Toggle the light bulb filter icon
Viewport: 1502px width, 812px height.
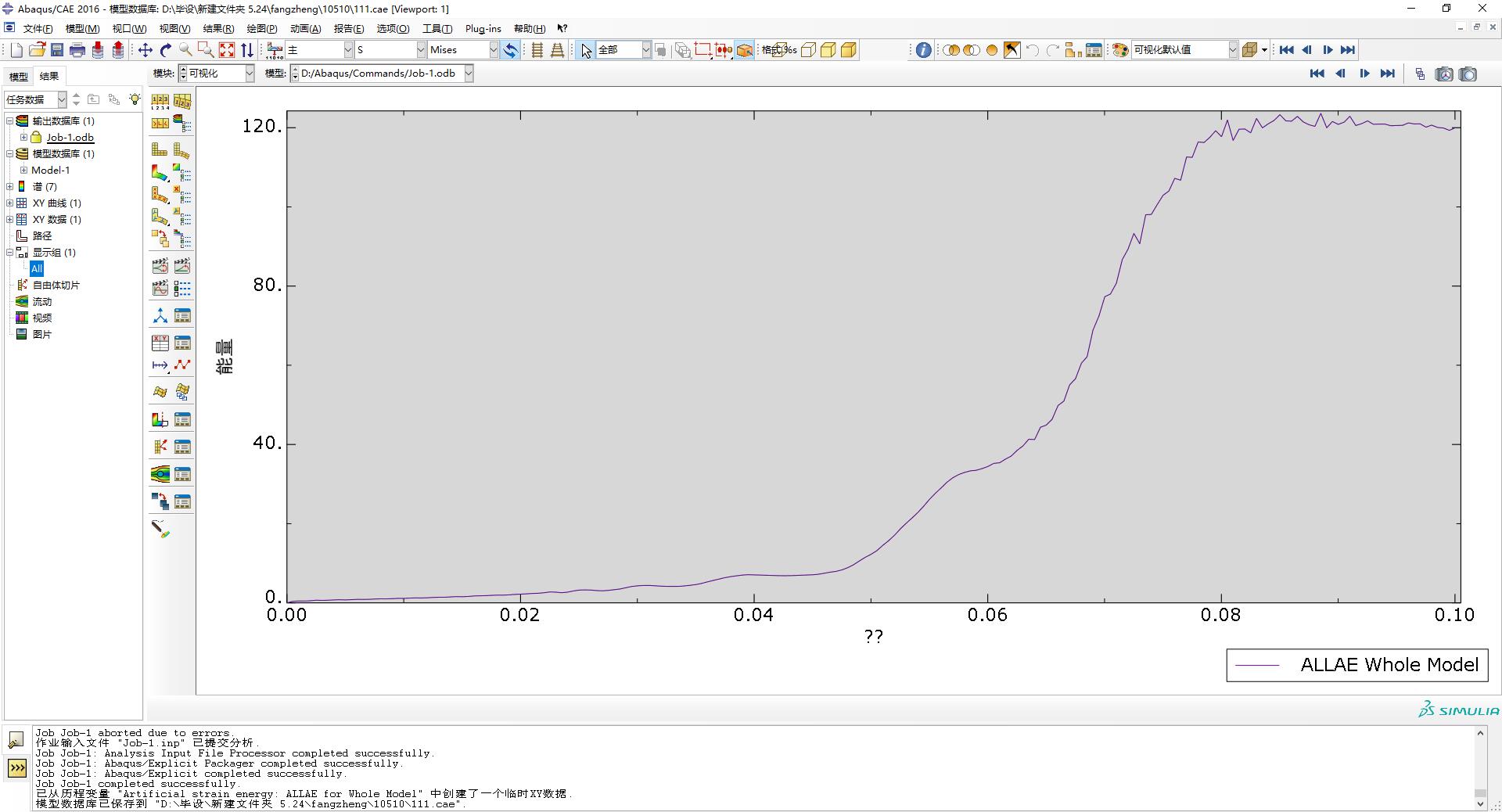[x=135, y=99]
